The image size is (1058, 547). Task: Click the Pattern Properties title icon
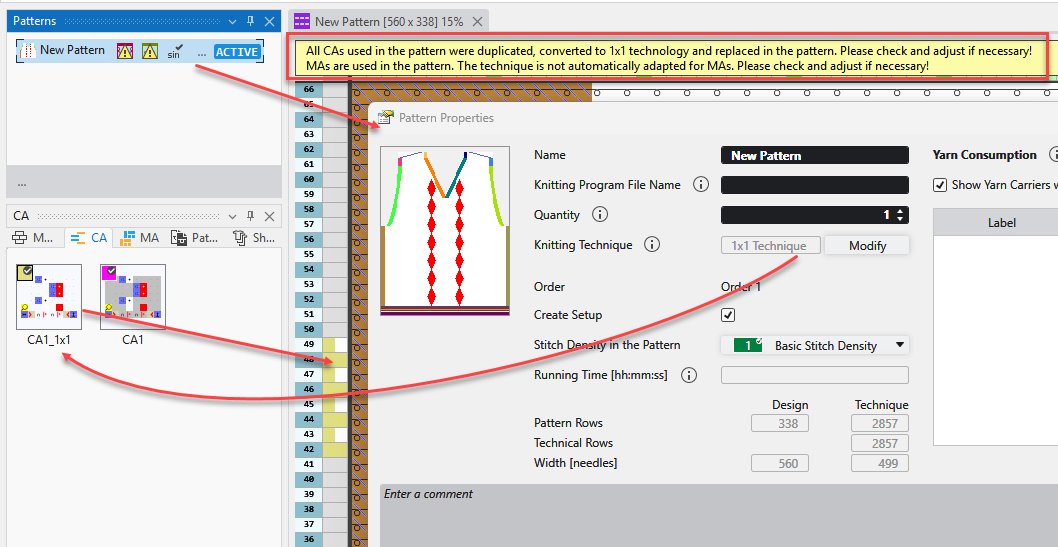pyautogui.click(x=385, y=118)
